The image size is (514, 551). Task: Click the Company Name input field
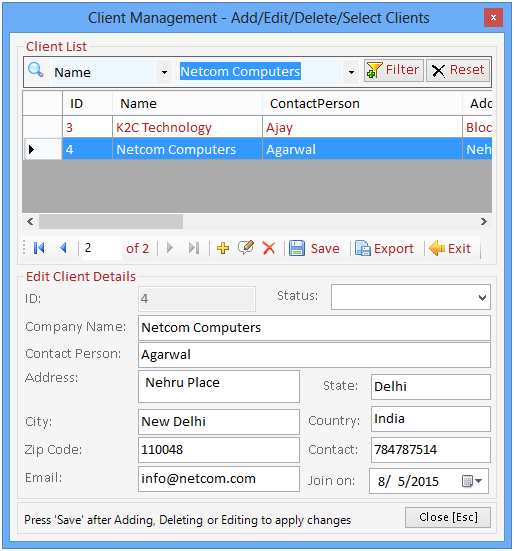tap(314, 328)
